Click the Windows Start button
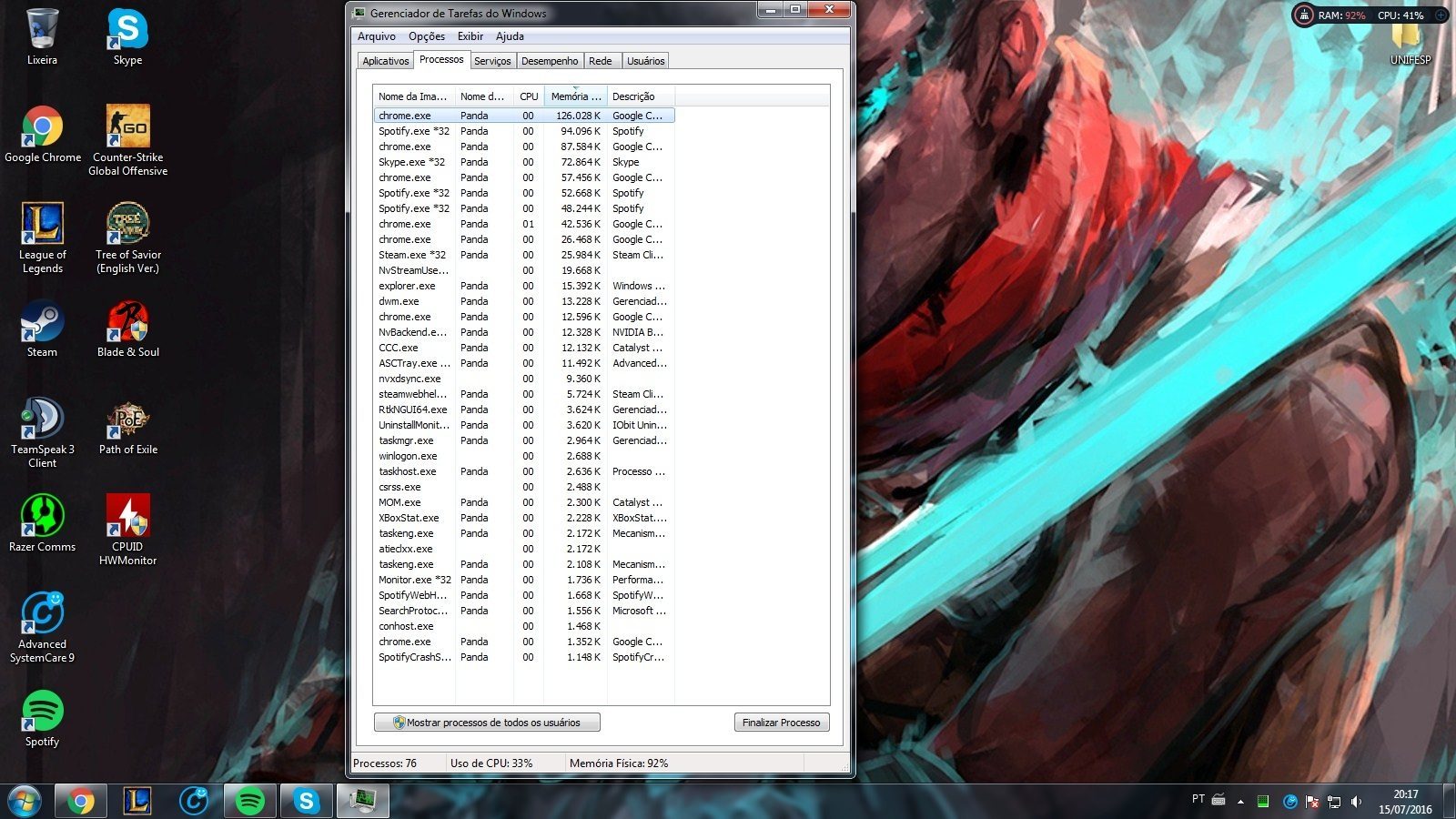This screenshot has height=819, width=1456. click(25, 801)
